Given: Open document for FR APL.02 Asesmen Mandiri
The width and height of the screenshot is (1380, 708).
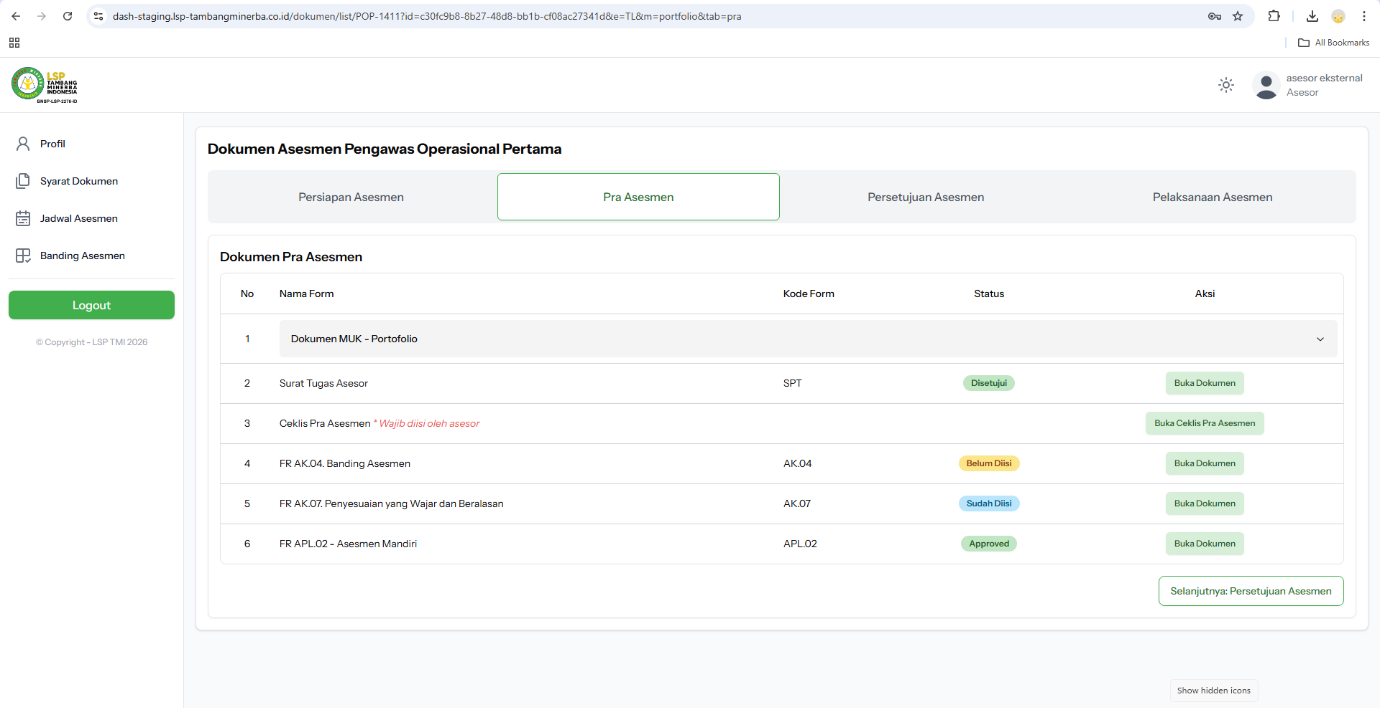Looking at the screenshot, I should tap(1204, 543).
